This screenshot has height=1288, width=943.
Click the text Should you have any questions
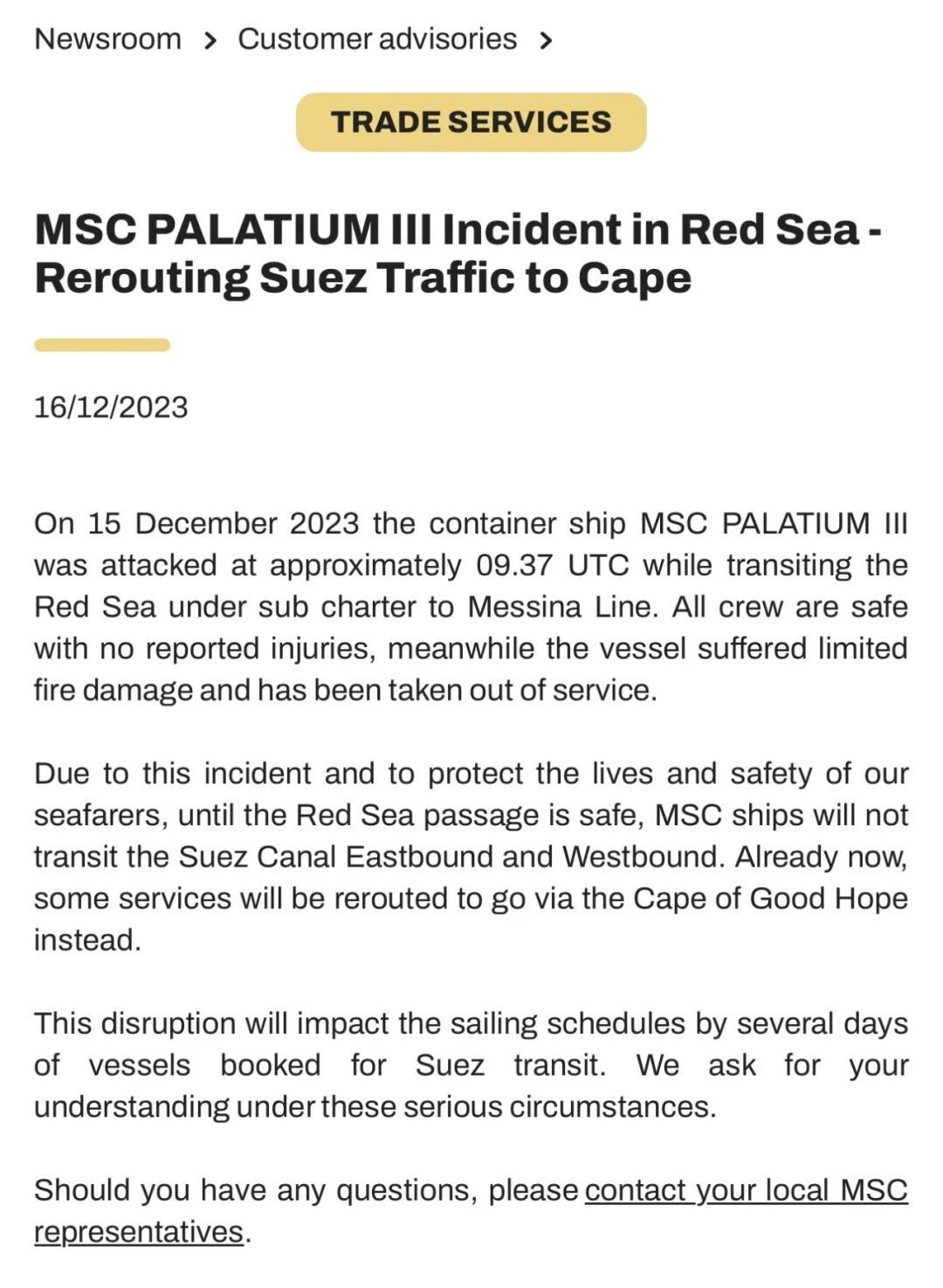[x=256, y=1190]
